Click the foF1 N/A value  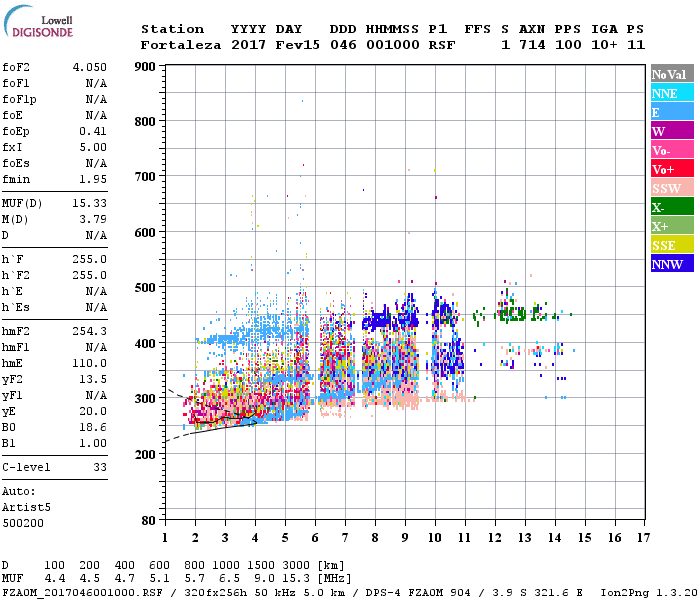click(x=96, y=83)
